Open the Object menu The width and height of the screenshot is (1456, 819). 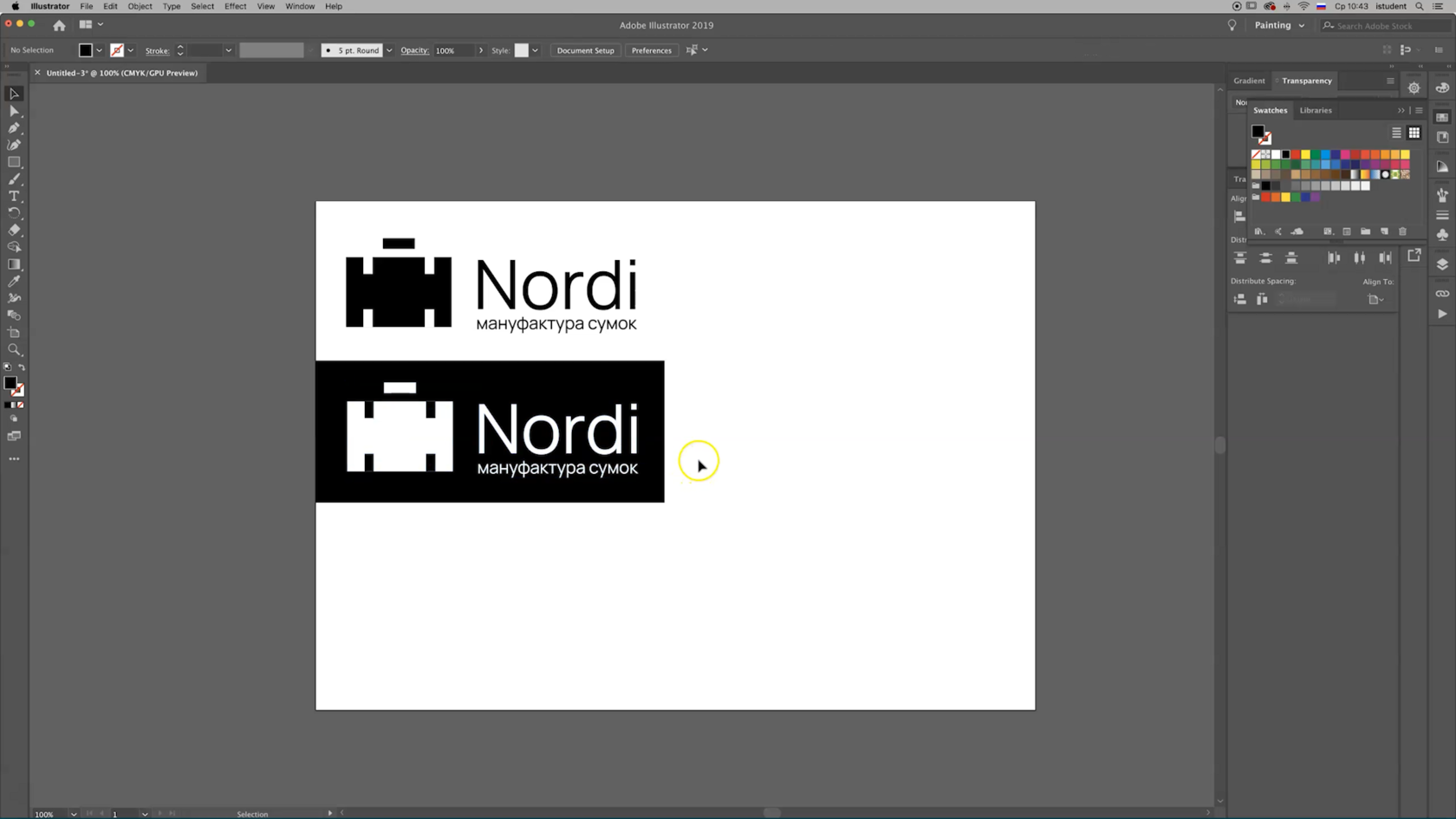click(x=140, y=6)
